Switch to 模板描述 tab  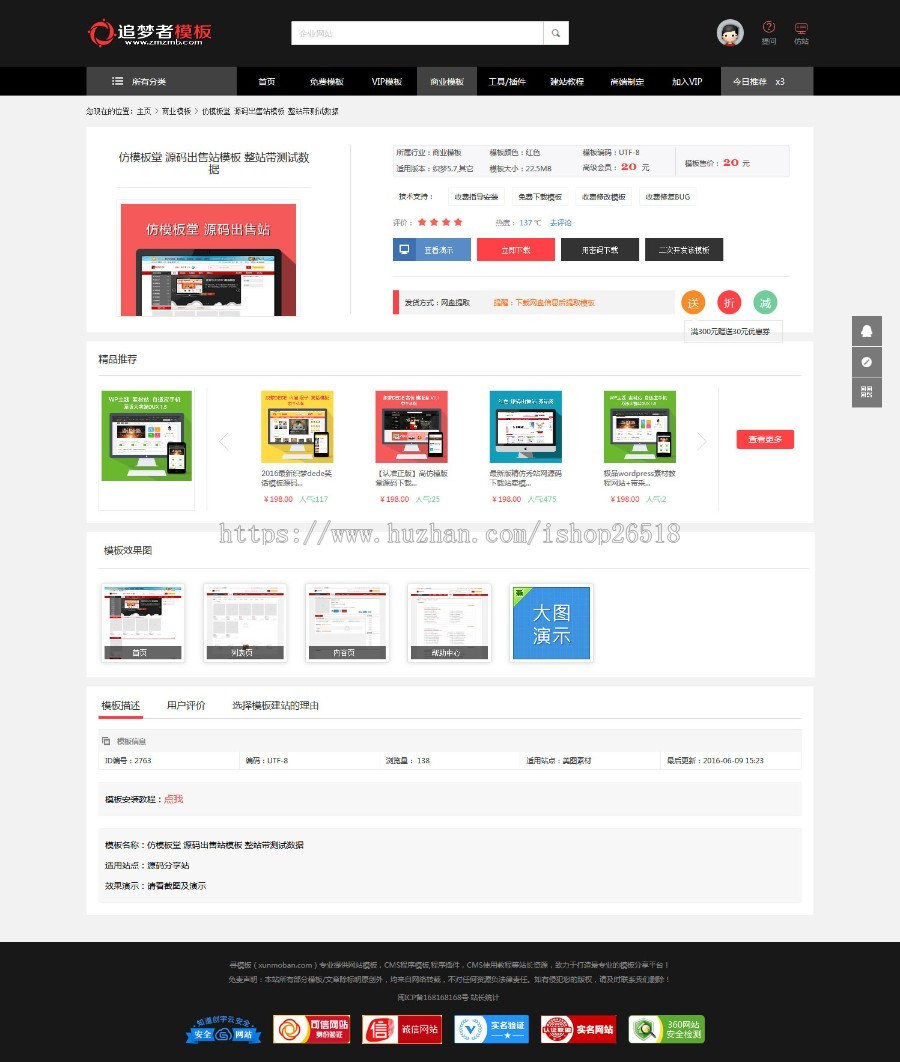(x=121, y=706)
